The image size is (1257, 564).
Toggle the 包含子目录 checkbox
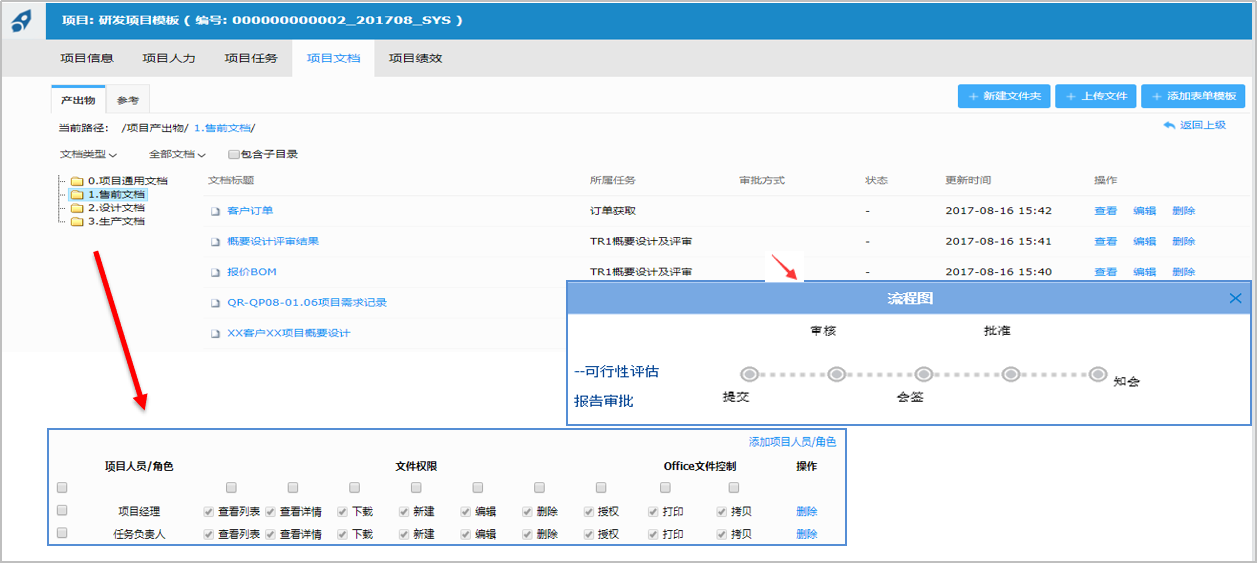point(233,155)
